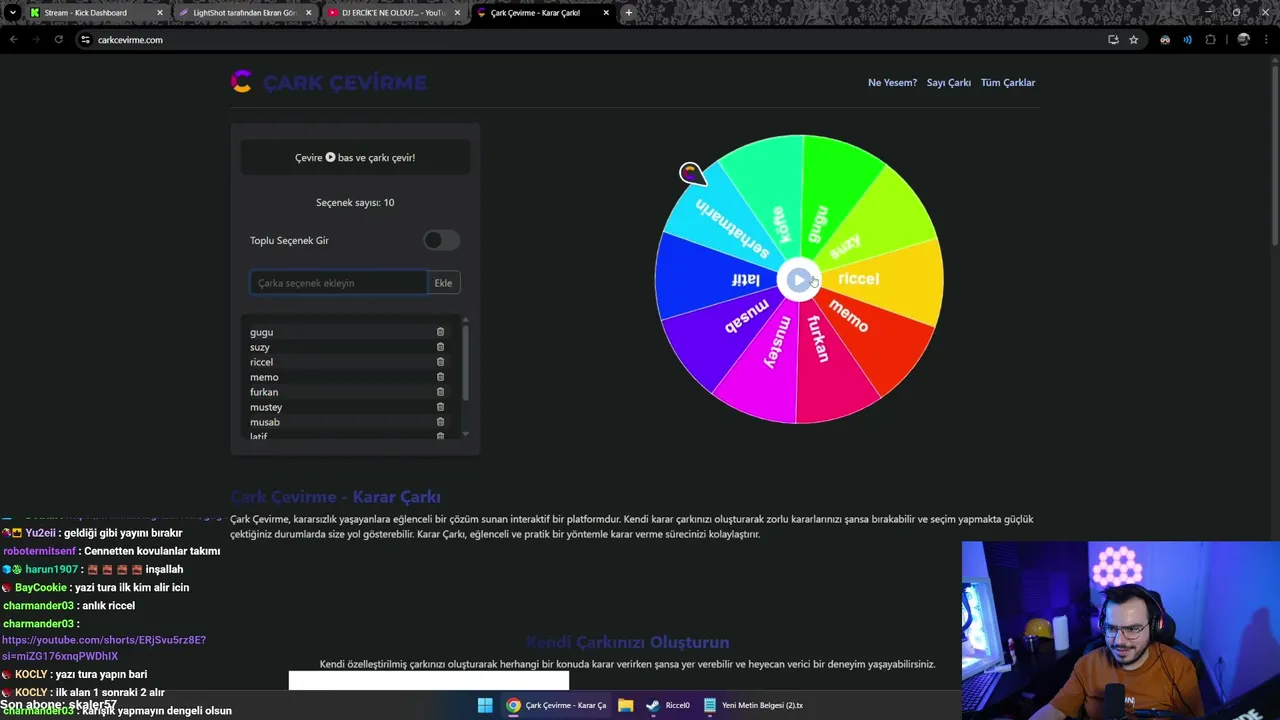Select the gugu row text in list
1280x720 pixels.
pos(261,332)
